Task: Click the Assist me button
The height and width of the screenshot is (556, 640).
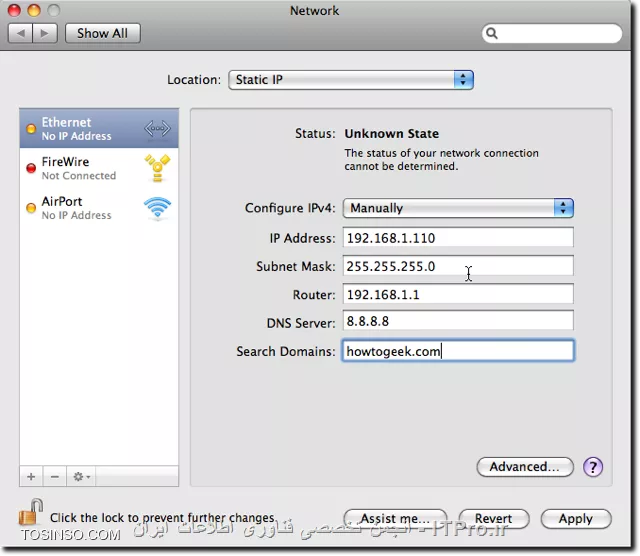Action: [x=395, y=518]
